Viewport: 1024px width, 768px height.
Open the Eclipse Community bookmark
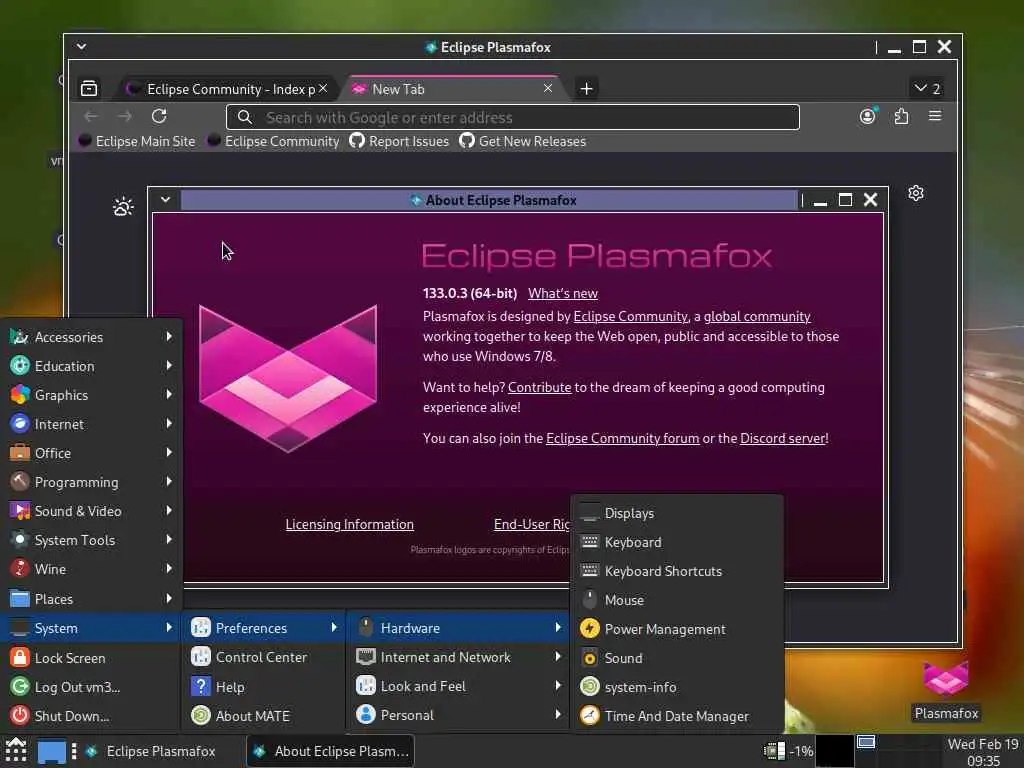[274, 141]
